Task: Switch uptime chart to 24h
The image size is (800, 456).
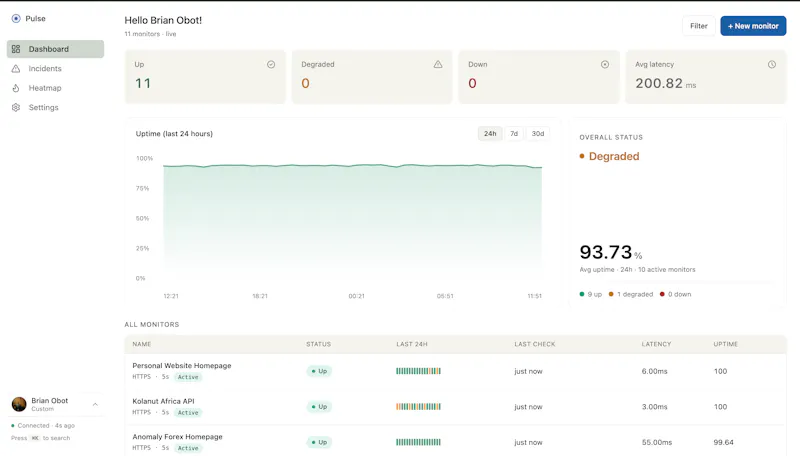Action: pyautogui.click(x=490, y=134)
